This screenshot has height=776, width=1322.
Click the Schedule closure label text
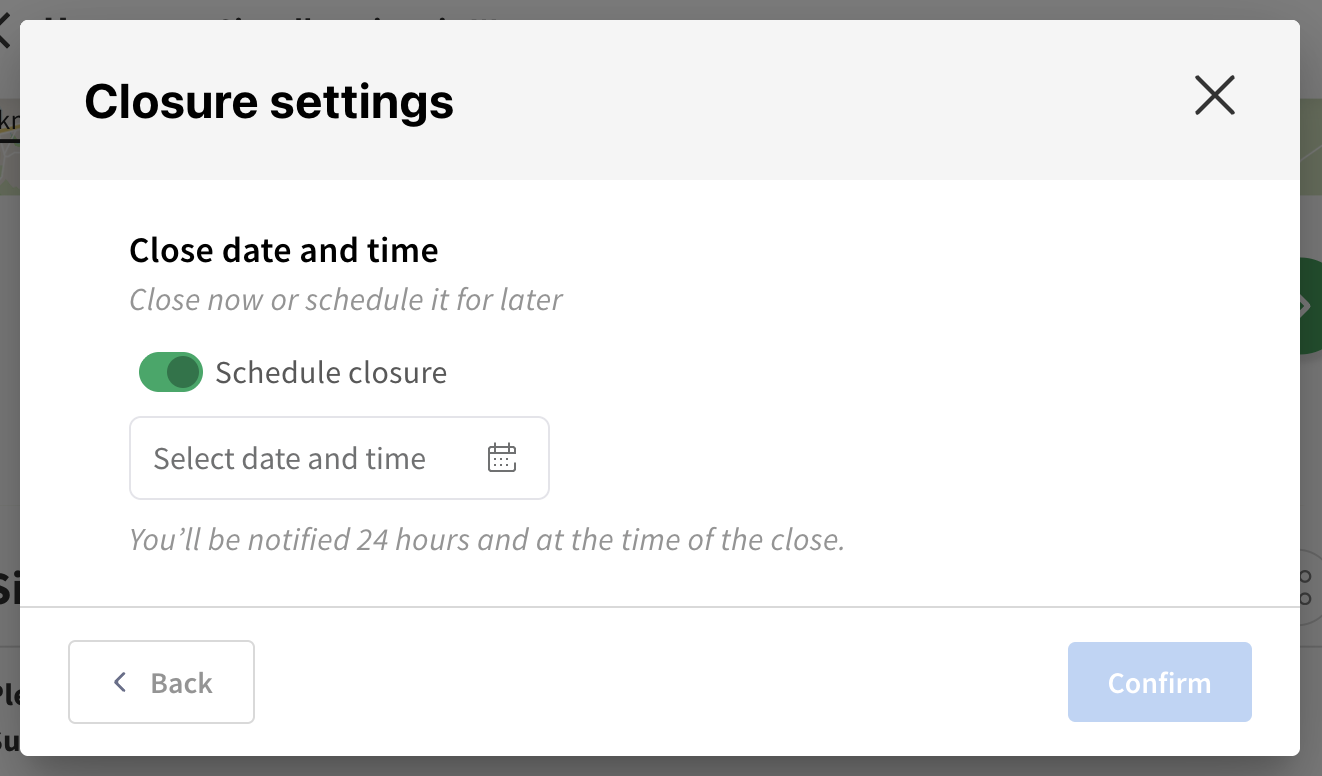point(331,372)
